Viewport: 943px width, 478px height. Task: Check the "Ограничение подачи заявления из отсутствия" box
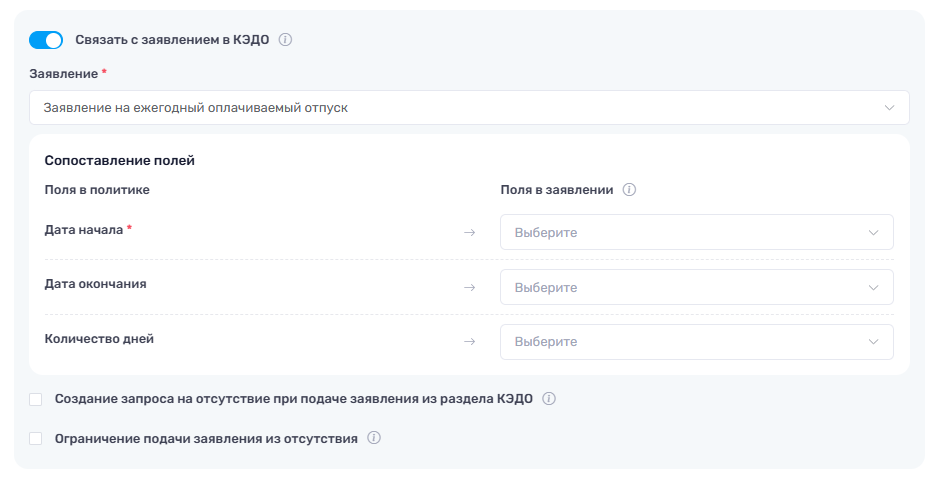click(x=36, y=438)
